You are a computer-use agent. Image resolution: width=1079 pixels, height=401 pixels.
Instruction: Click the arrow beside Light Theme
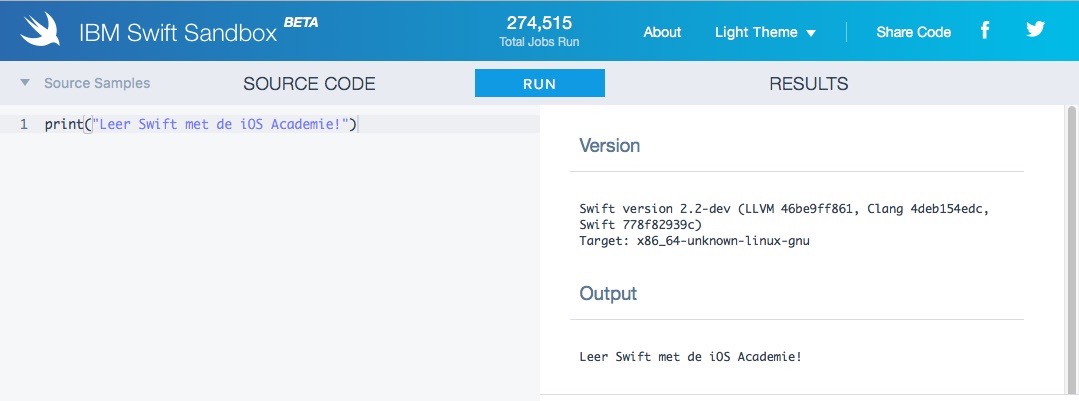coord(811,33)
